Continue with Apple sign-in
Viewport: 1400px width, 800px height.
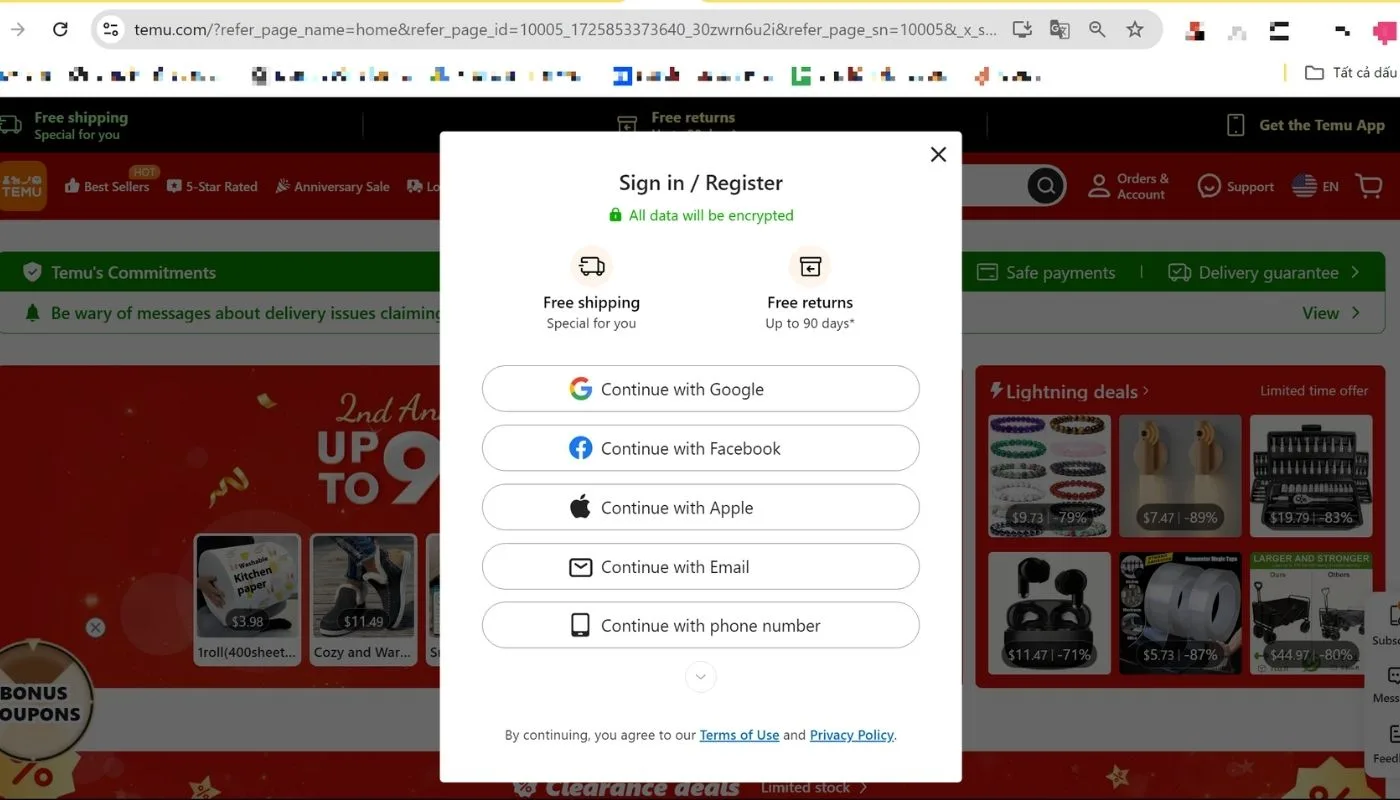click(x=700, y=507)
